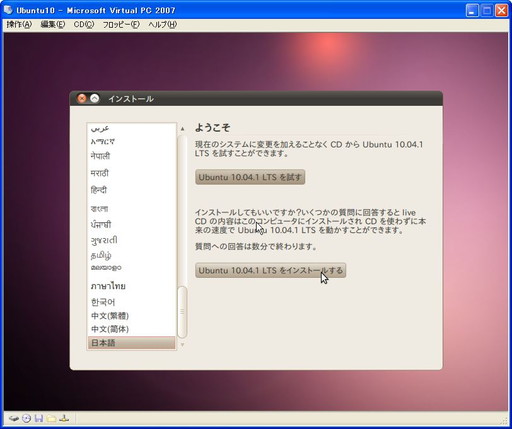Select नेपाली in the language list

[131, 156]
